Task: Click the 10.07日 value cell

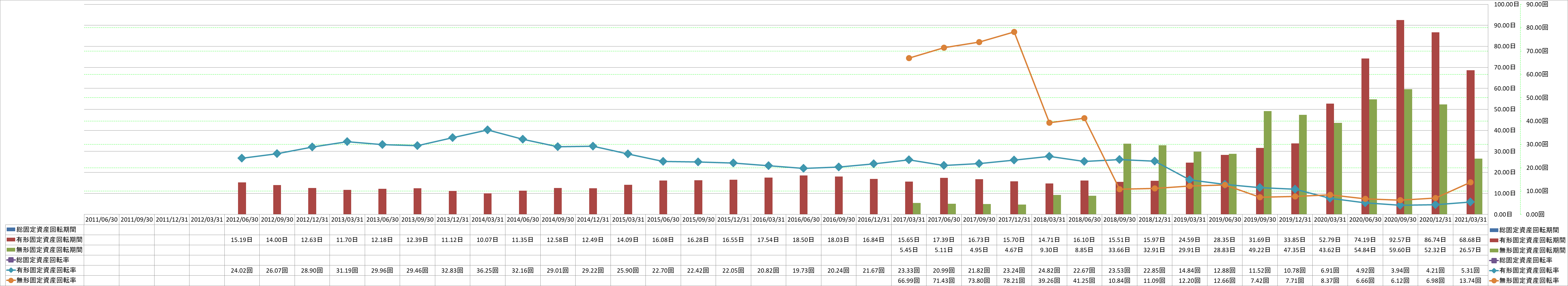Action: 488,240
